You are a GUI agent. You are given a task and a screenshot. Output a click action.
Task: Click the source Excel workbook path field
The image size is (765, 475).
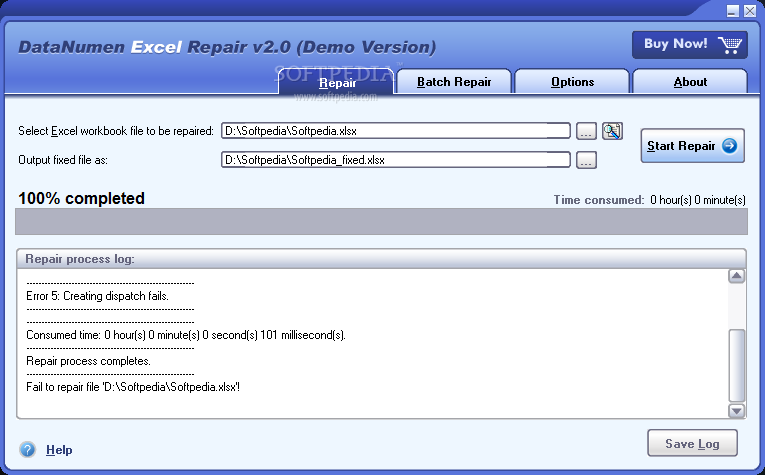pyautogui.click(x=396, y=131)
